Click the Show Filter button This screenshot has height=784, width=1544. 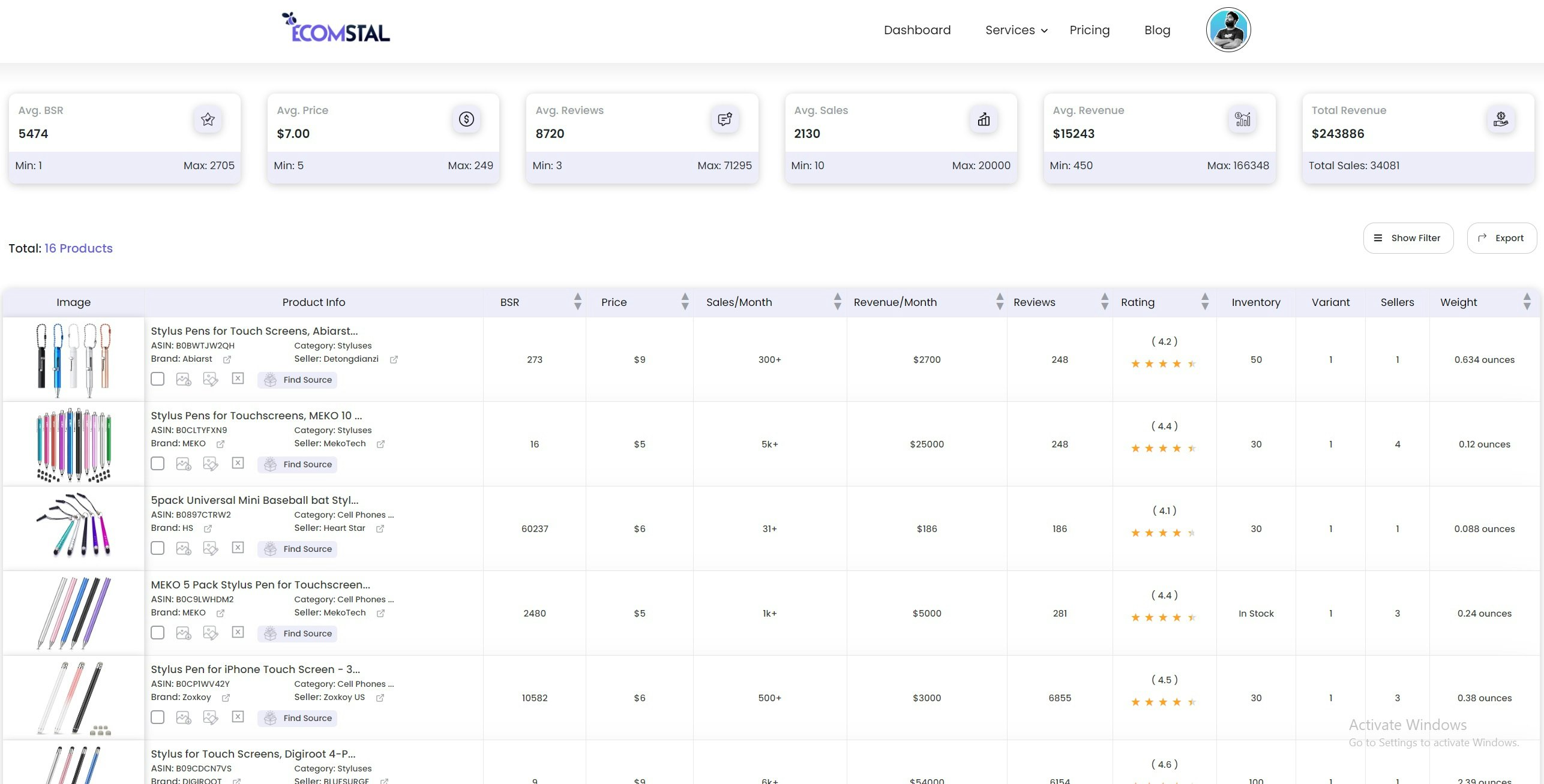click(1408, 238)
